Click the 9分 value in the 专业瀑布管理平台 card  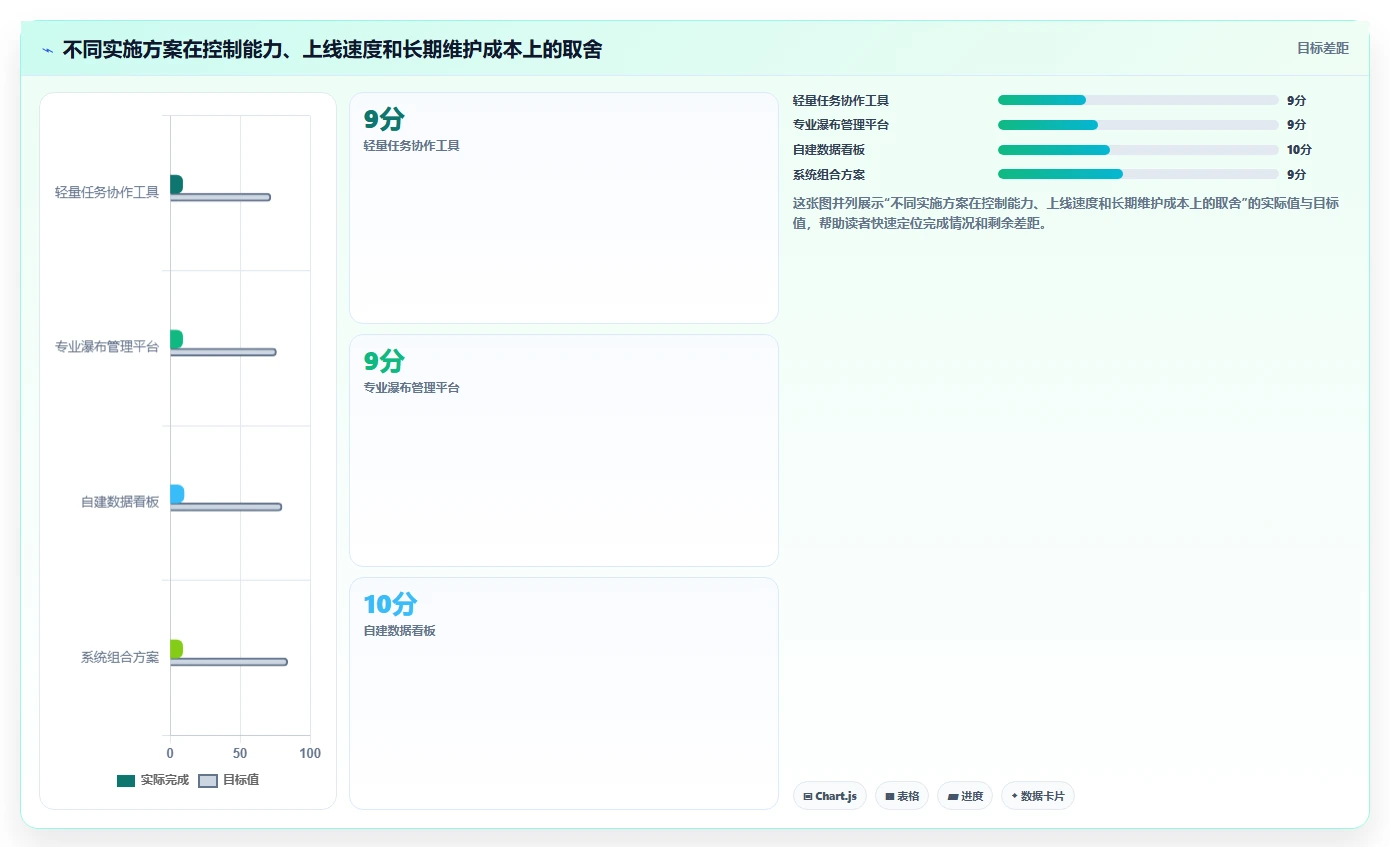(384, 361)
